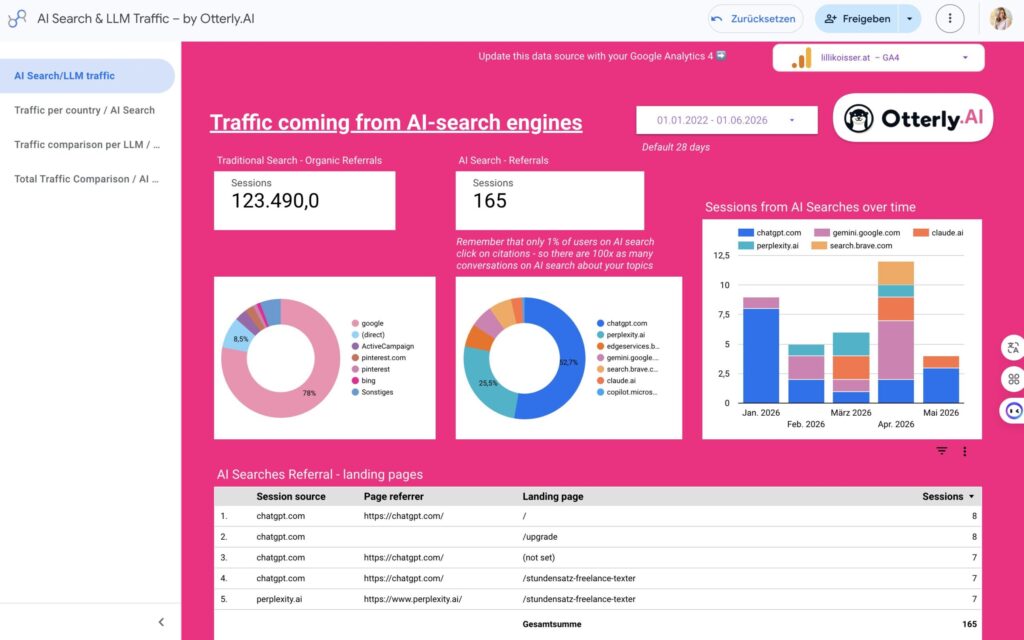Screen dimensions: 1024x640
Task: Click the Traditional Search Sessions 123.490,0 scorecard
Action: 304,200
